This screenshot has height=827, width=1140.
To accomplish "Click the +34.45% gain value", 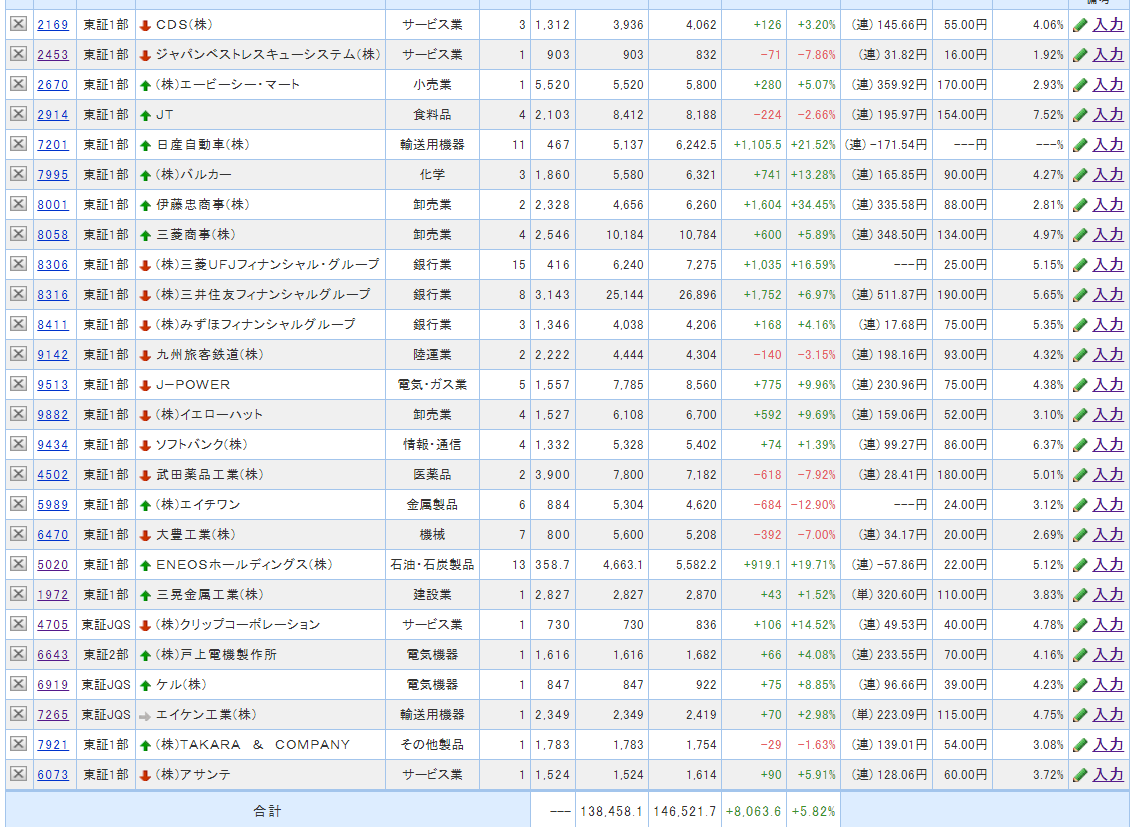I will (x=813, y=205).
